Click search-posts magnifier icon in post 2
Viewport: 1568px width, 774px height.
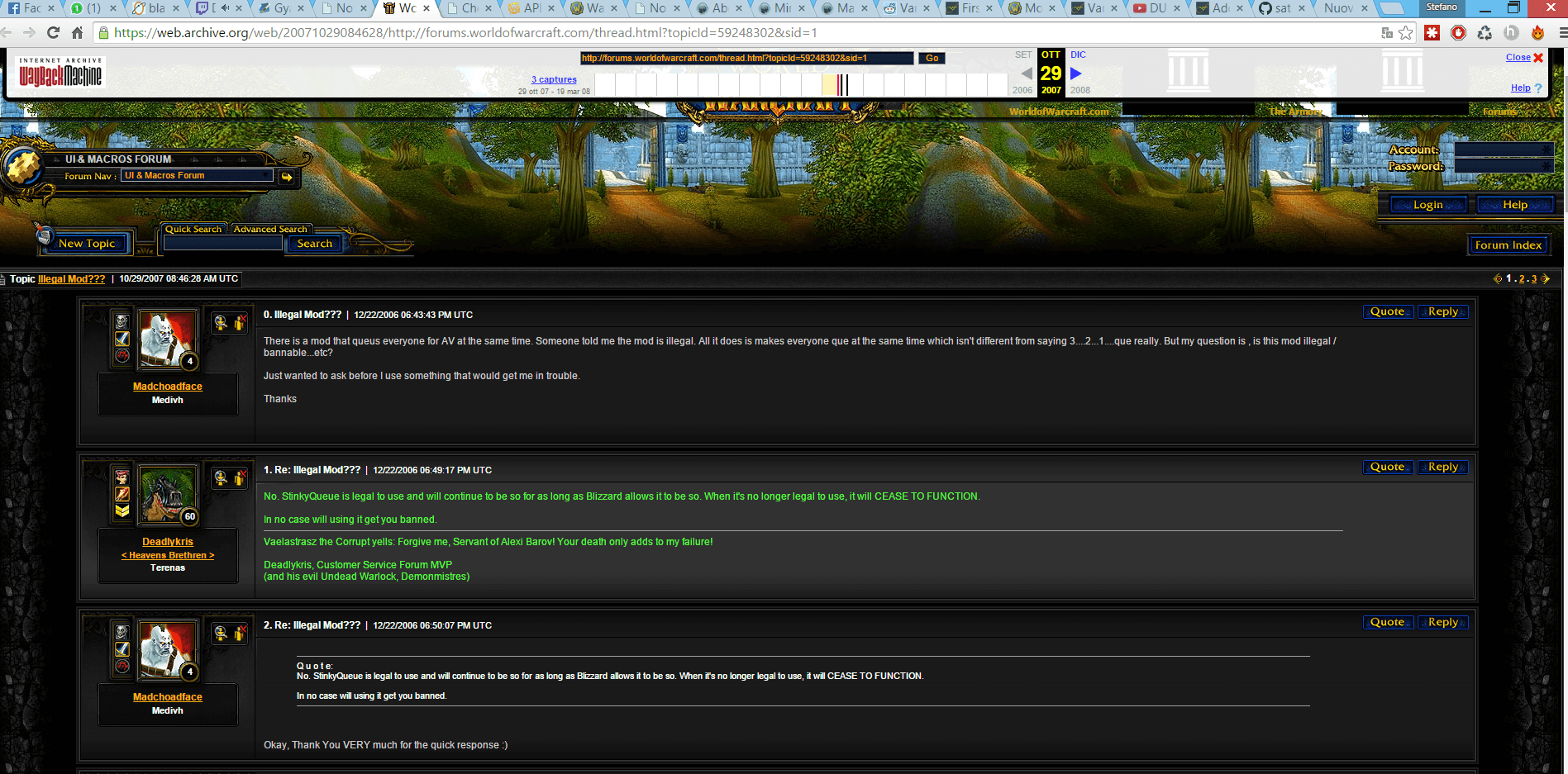[x=221, y=634]
